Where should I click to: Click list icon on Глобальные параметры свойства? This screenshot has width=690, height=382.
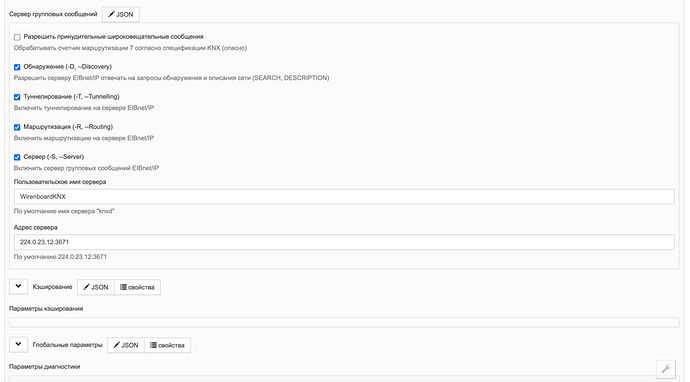click(x=153, y=345)
